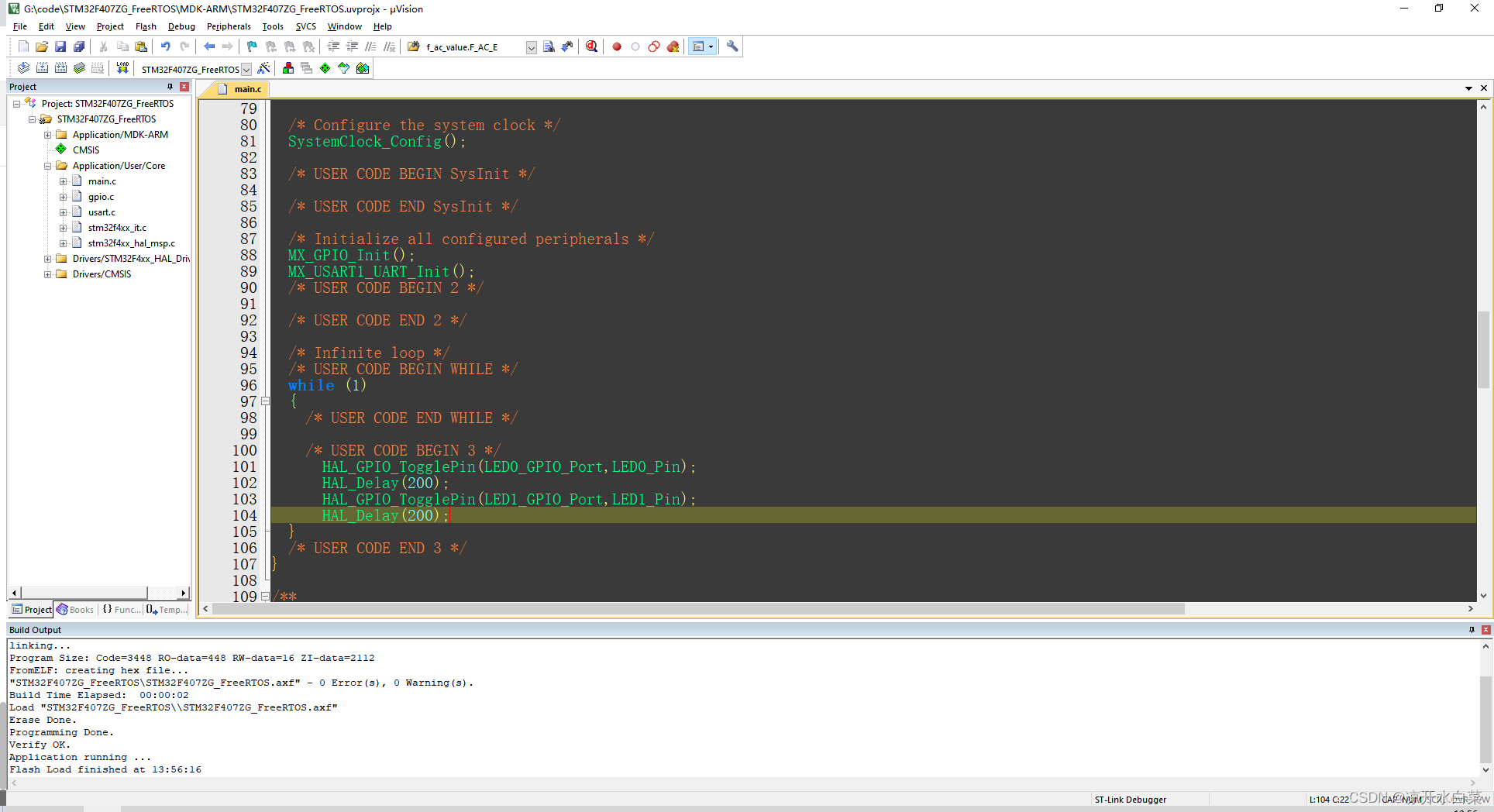Incremental find icon with binoculars
Viewport: 1494px width, 812px height.
click(567, 46)
